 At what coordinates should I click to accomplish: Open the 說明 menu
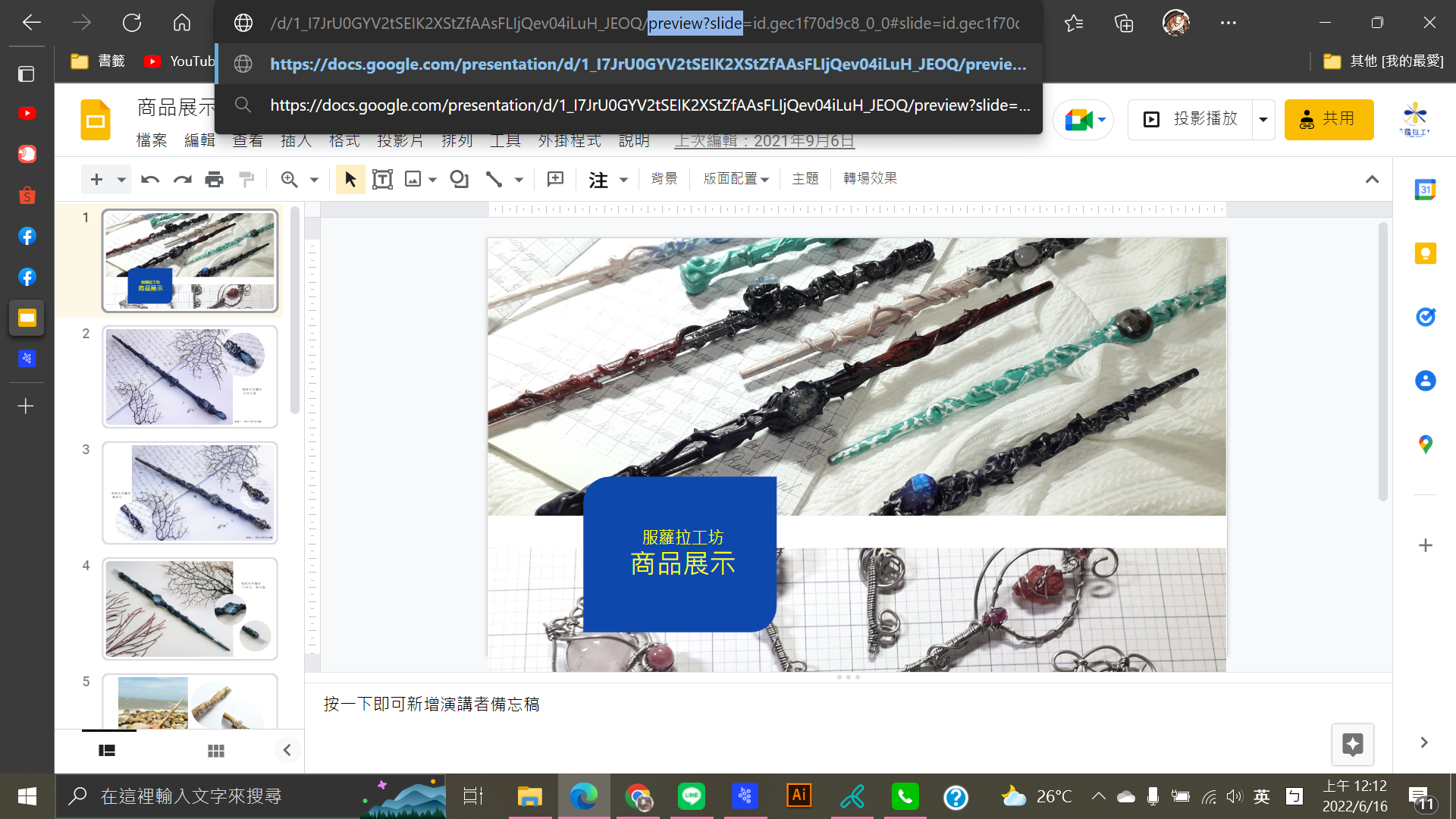[634, 141]
